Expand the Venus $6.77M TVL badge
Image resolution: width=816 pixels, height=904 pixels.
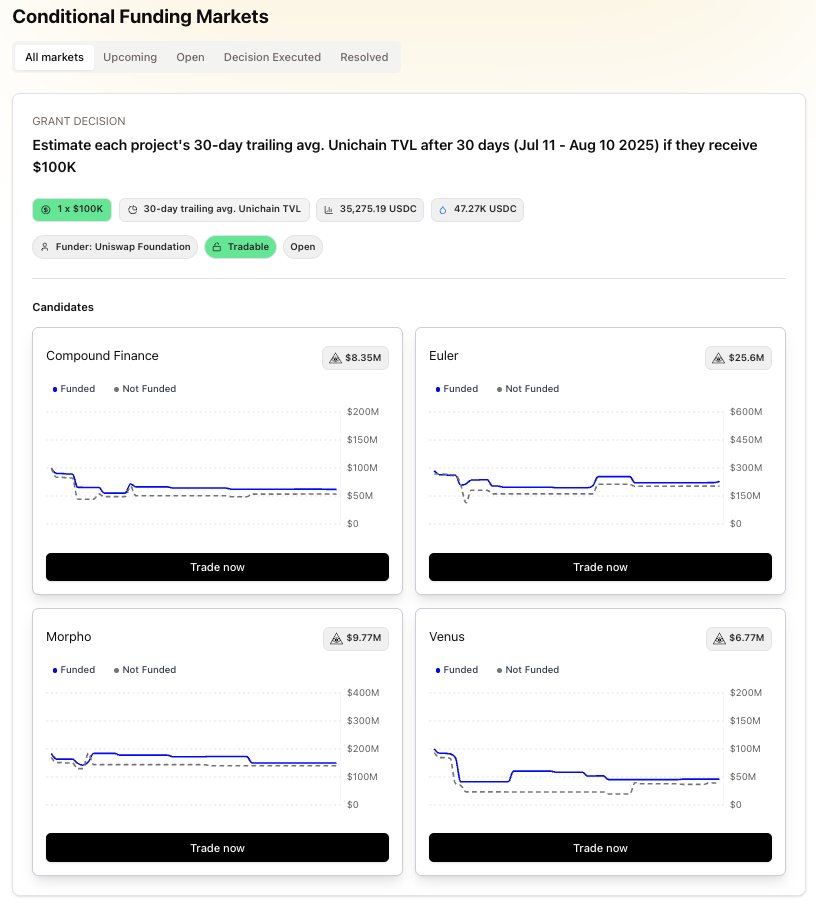(x=738, y=638)
